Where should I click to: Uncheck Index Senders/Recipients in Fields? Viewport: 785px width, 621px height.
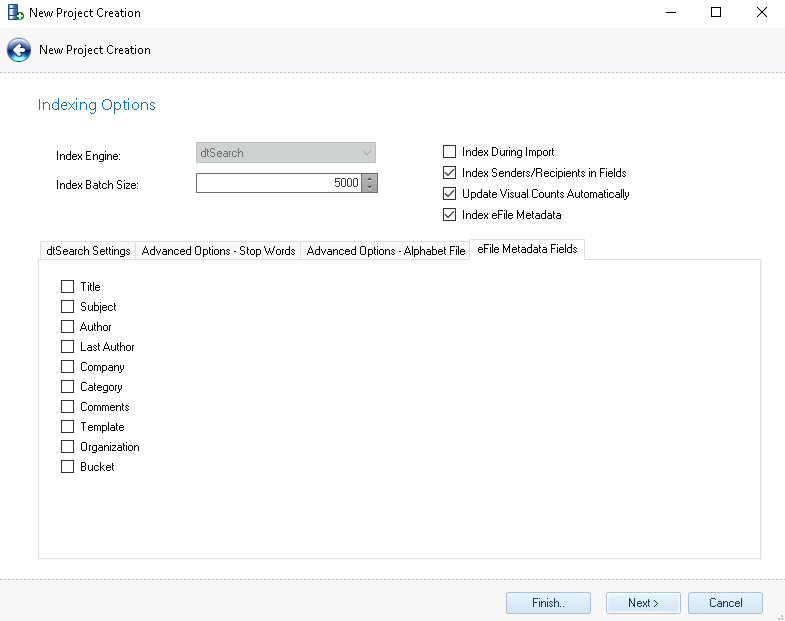[449, 173]
